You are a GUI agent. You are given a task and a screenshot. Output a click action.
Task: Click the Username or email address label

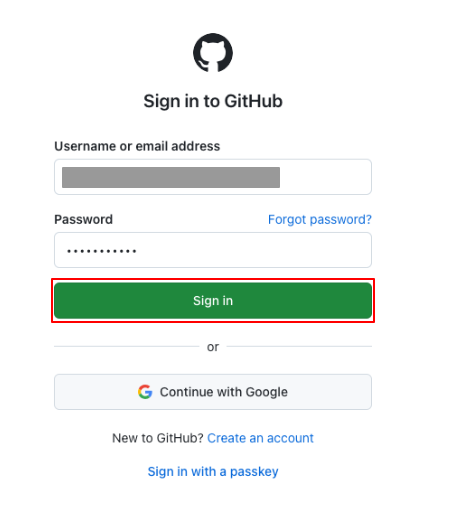[x=137, y=146]
